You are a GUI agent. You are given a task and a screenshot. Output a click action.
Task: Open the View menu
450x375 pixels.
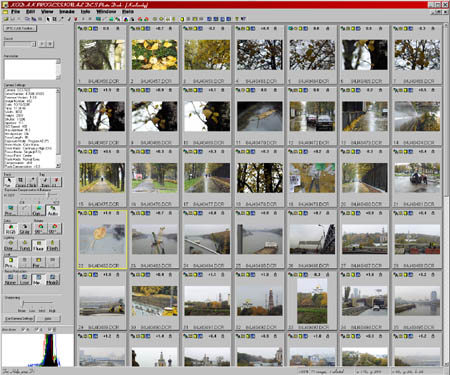(x=47, y=11)
